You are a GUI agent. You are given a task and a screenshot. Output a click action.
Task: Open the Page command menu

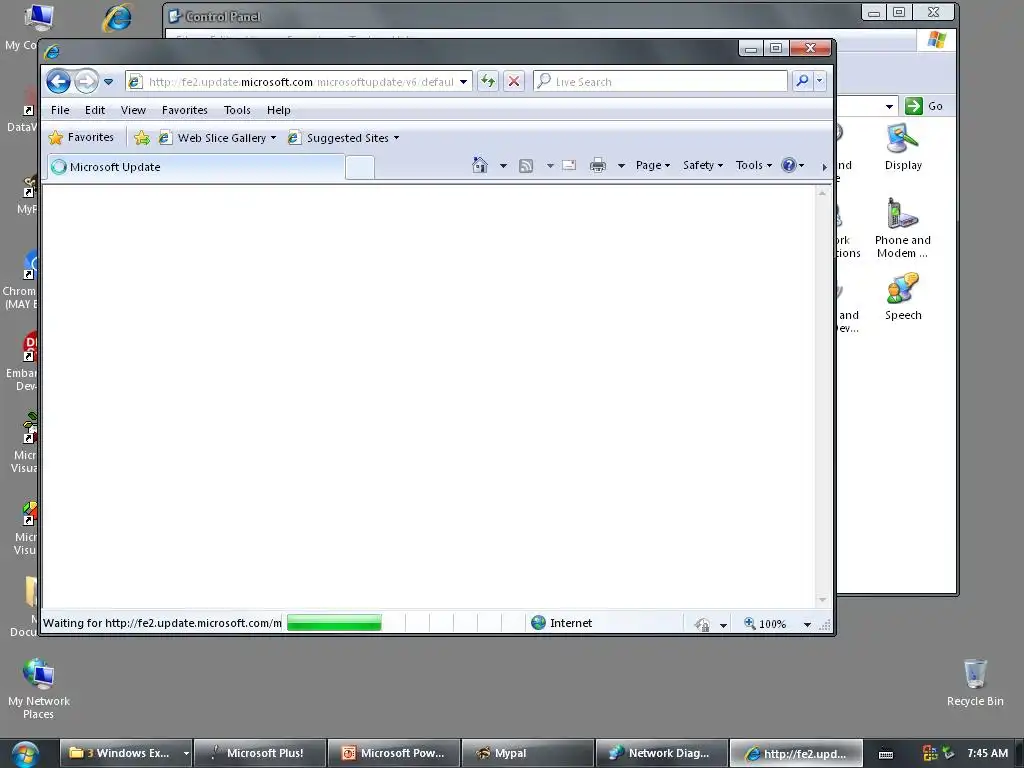[652, 165]
